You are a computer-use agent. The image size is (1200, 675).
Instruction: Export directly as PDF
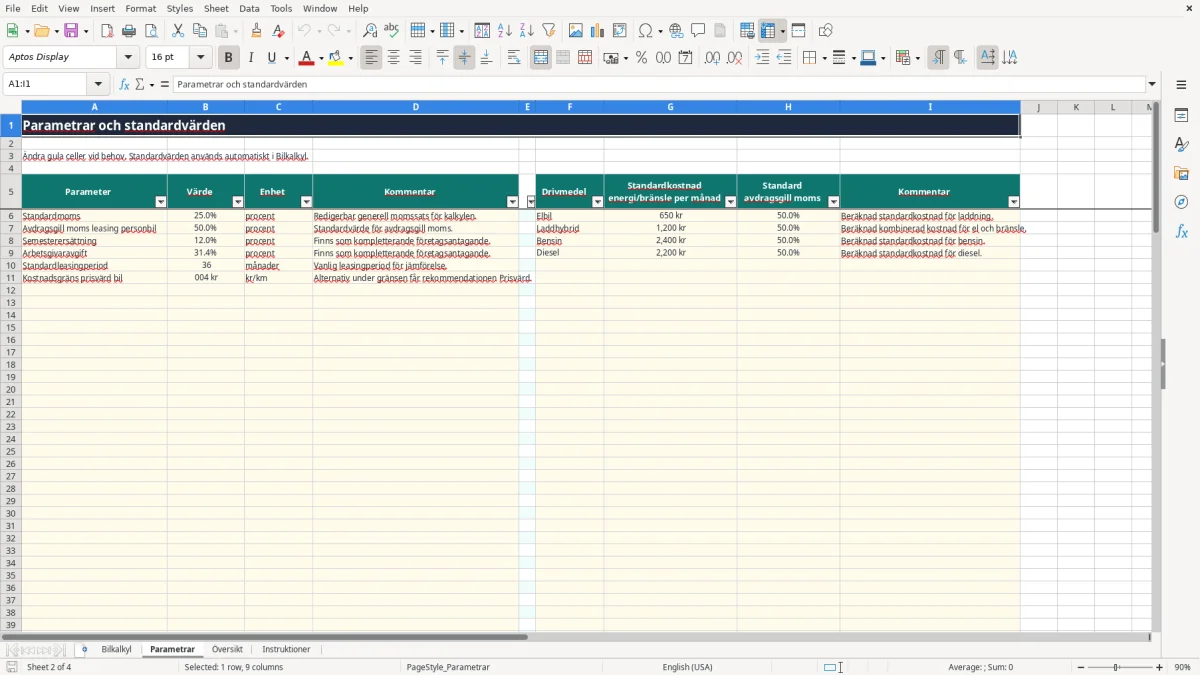point(107,31)
